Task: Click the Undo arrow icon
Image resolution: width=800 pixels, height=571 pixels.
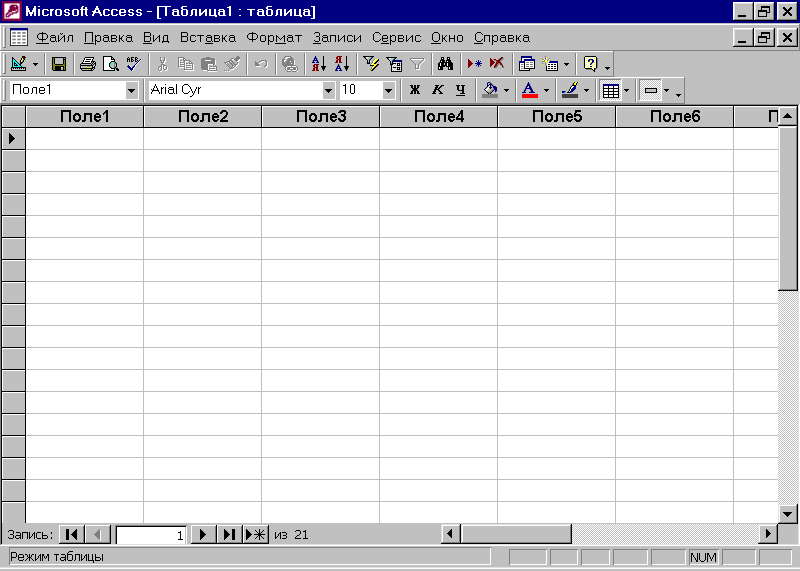Action: tap(261, 64)
